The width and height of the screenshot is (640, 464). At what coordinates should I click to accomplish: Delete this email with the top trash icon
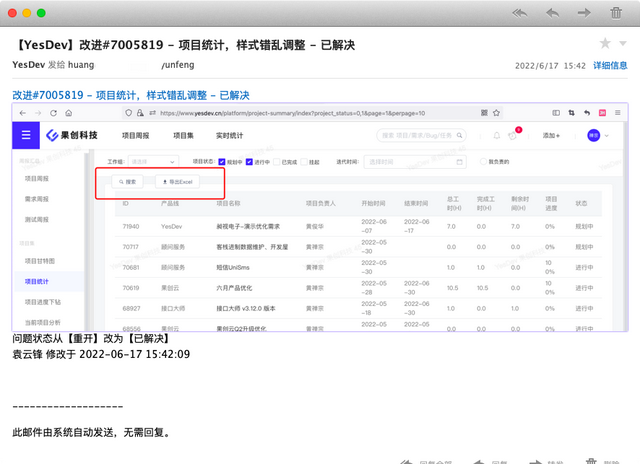[616, 13]
